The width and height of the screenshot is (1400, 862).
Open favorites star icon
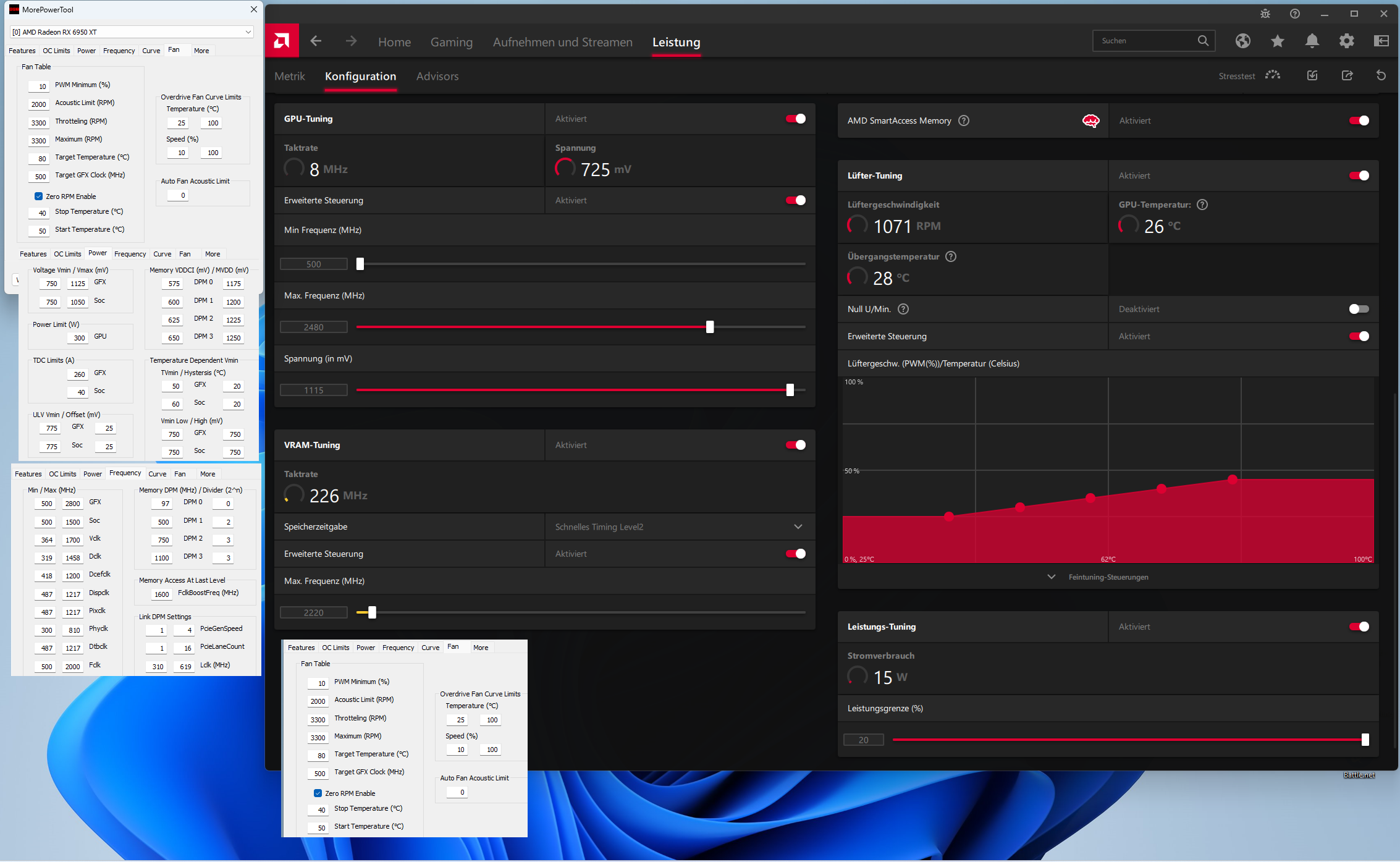[x=1277, y=41]
